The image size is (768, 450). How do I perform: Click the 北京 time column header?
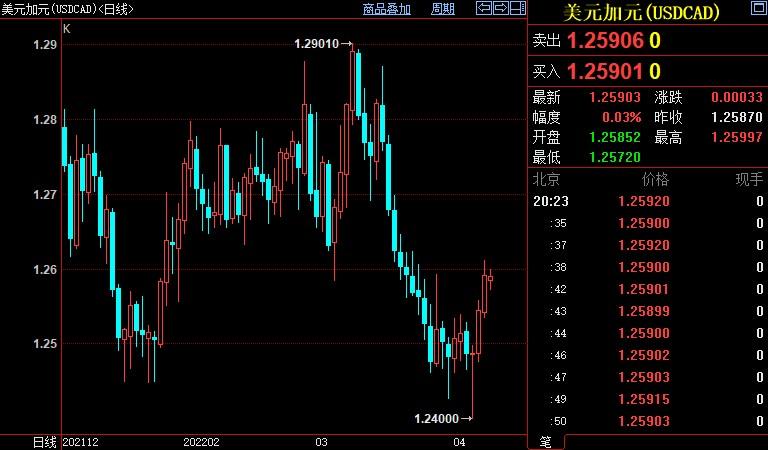(x=547, y=180)
